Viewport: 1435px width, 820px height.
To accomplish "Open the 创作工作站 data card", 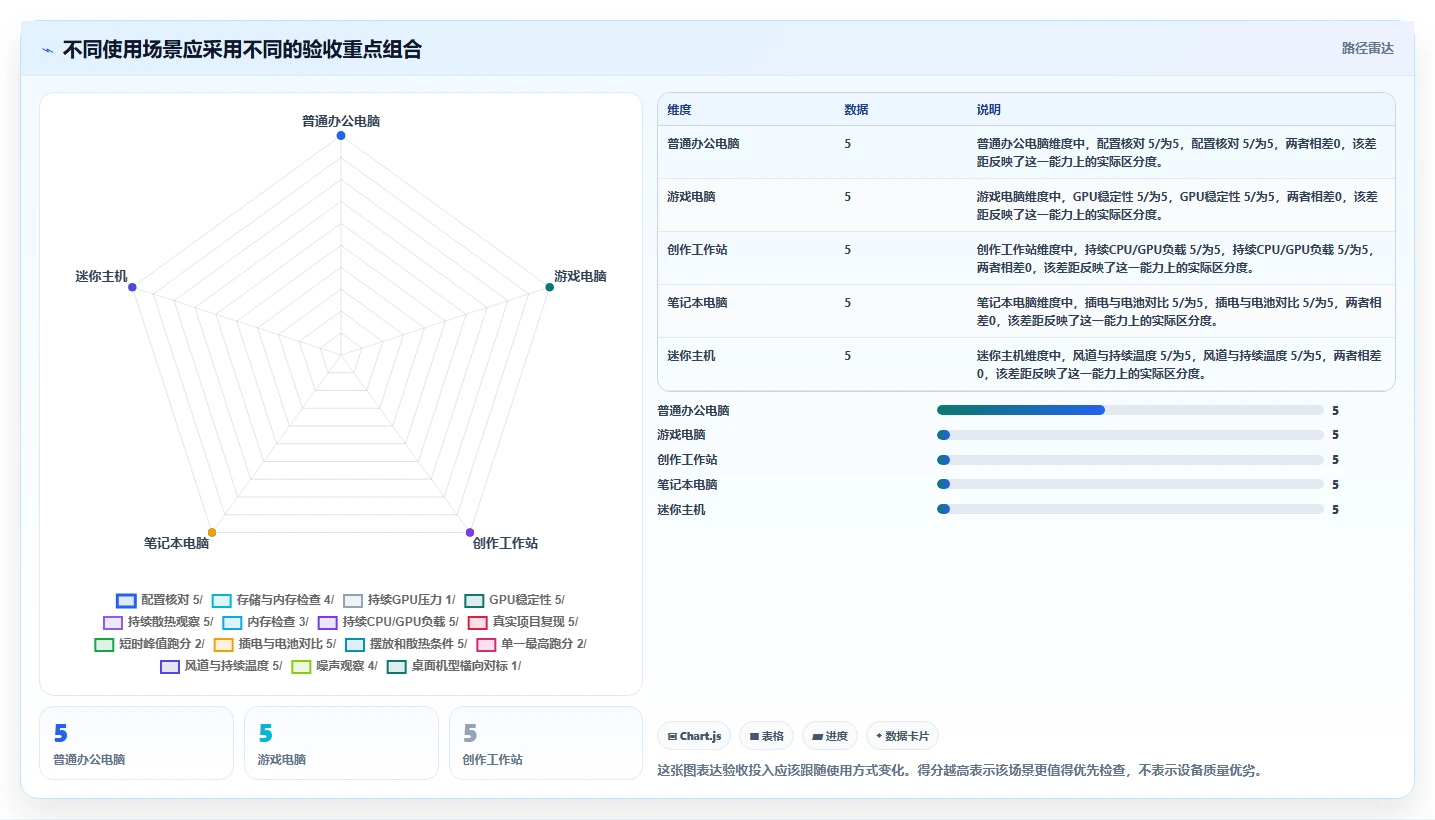I will coord(546,743).
